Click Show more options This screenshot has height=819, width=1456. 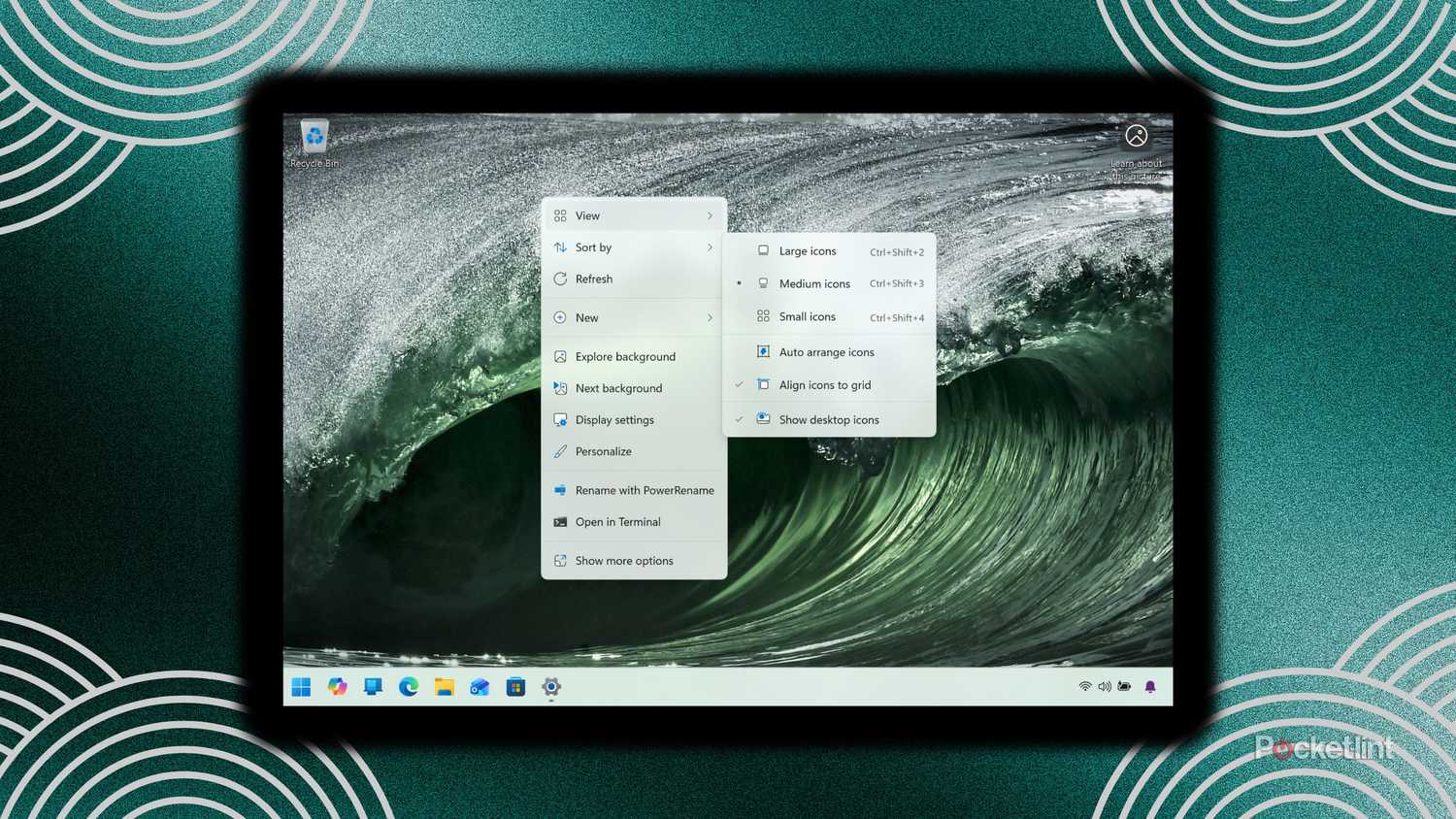point(623,561)
